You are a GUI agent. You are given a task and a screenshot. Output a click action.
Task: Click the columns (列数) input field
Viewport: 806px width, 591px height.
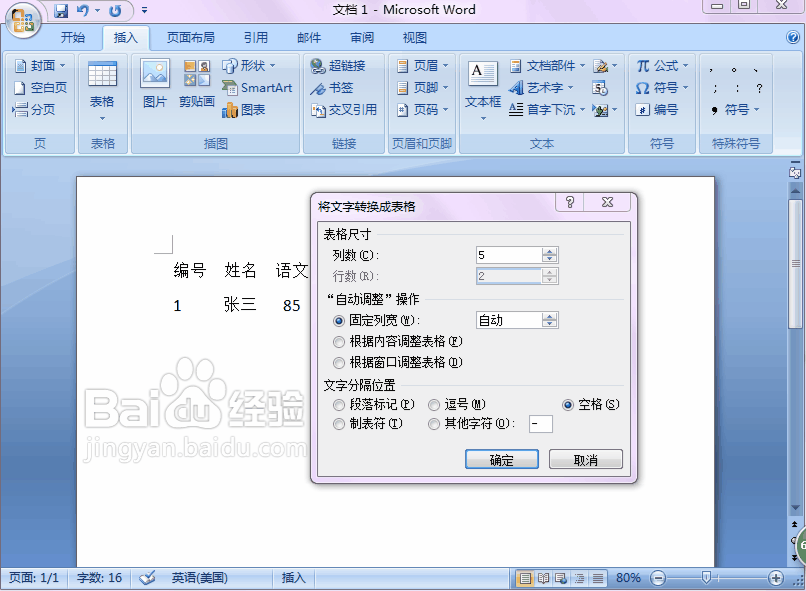tap(509, 255)
